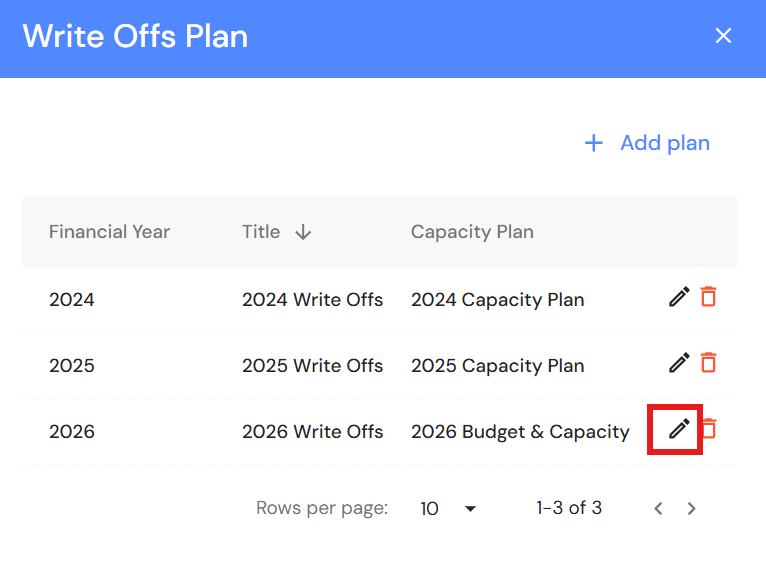Screen dimensions: 766x577
Task: Select the 2024 Capacity Plan cell
Action: coord(497,299)
